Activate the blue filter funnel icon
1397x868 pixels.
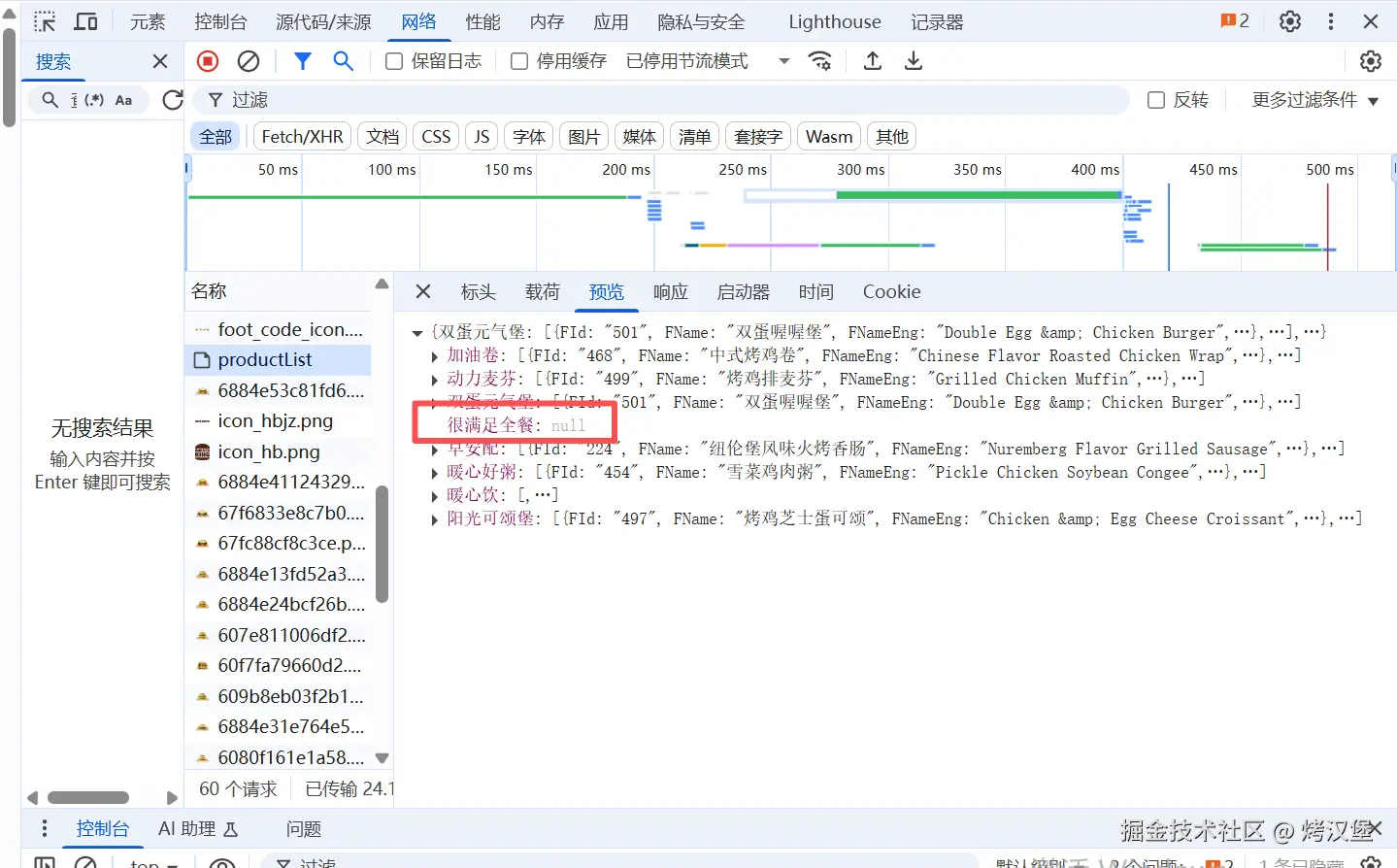pos(302,60)
